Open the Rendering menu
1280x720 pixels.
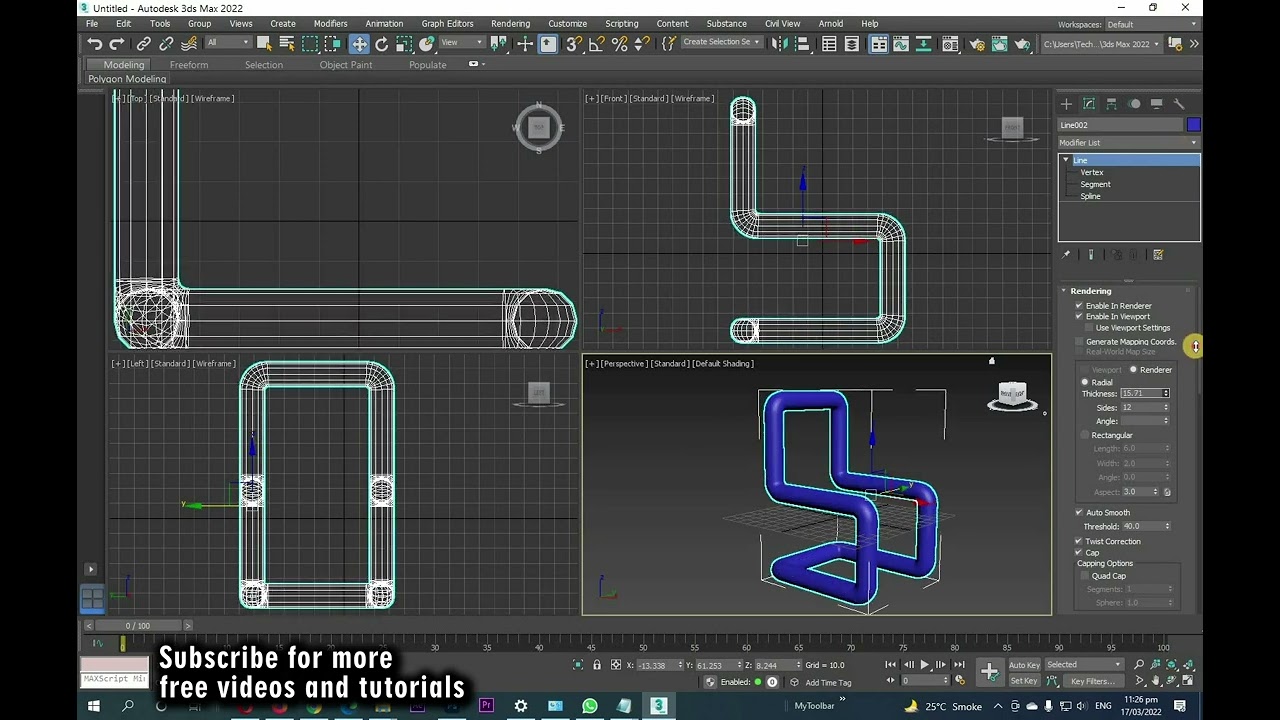click(x=510, y=24)
